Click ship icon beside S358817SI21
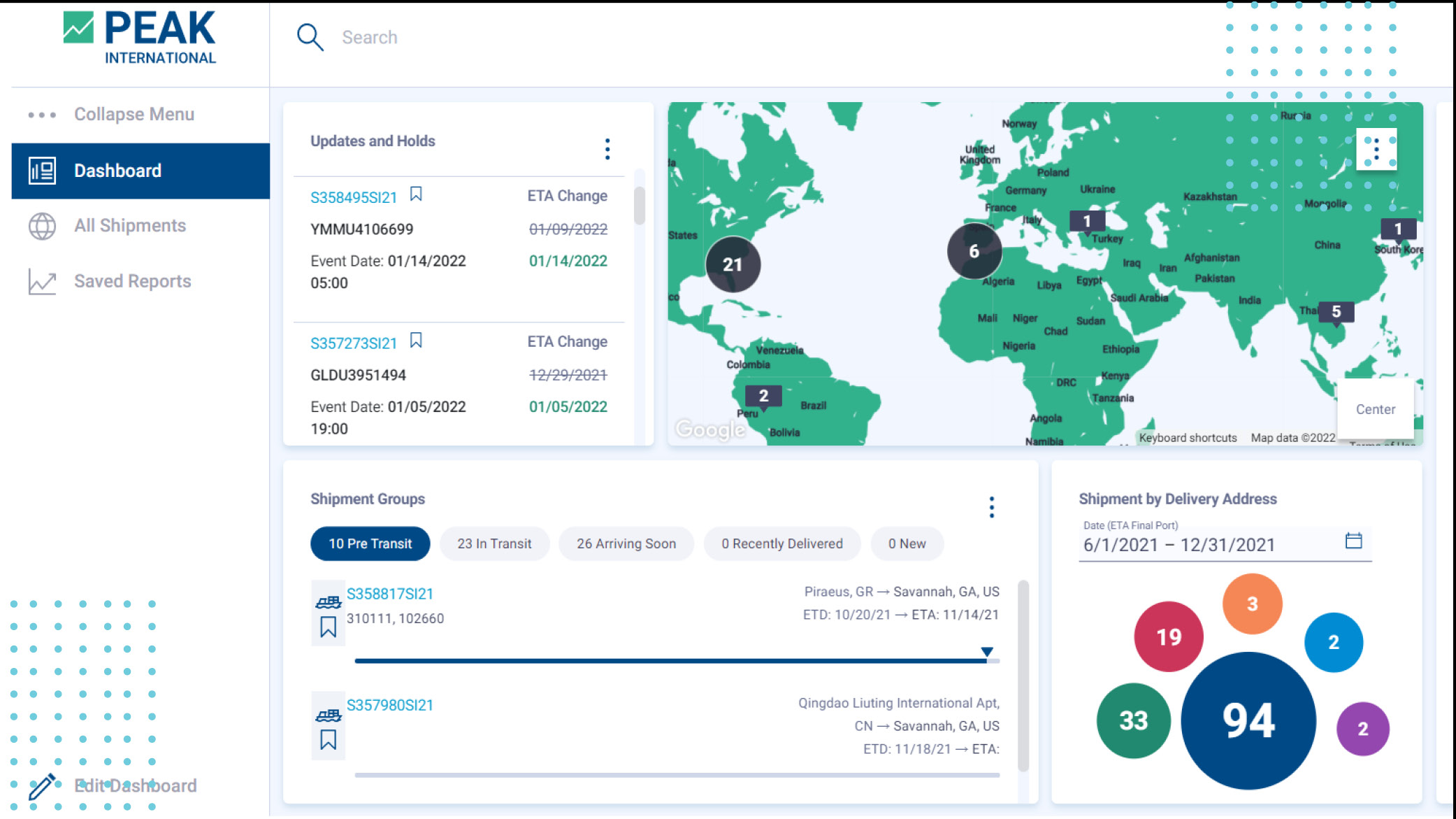 [x=328, y=601]
